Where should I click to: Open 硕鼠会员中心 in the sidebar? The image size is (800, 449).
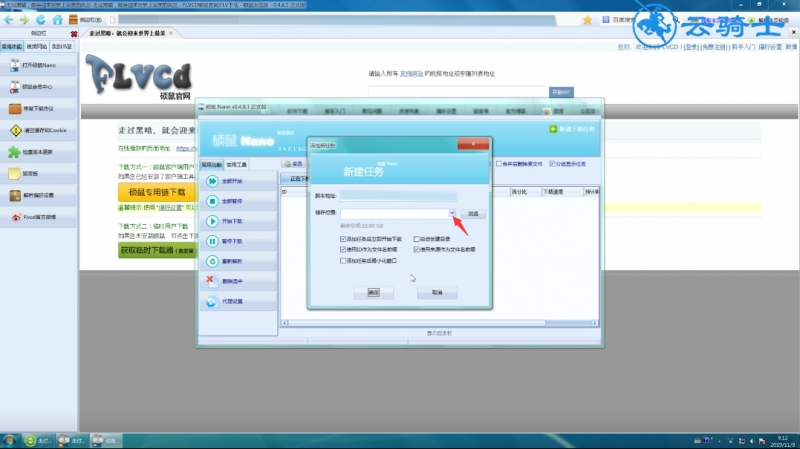39,87
